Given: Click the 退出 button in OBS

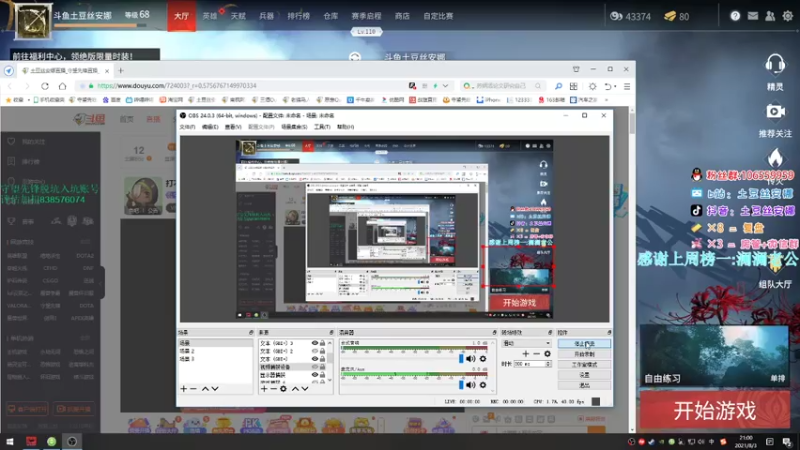Looking at the screenshot, I should tap(584, 386).
